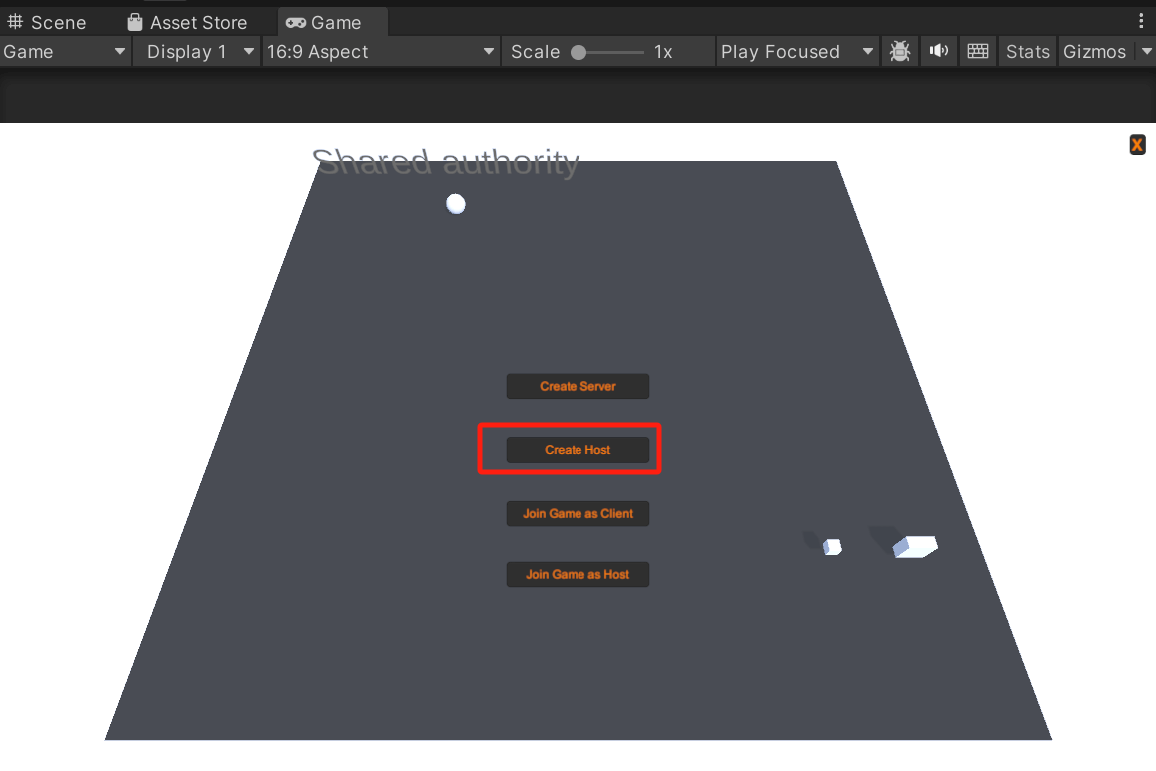
Task: Open the 16:9 Aspect dropdown
Action: point(381,52)
